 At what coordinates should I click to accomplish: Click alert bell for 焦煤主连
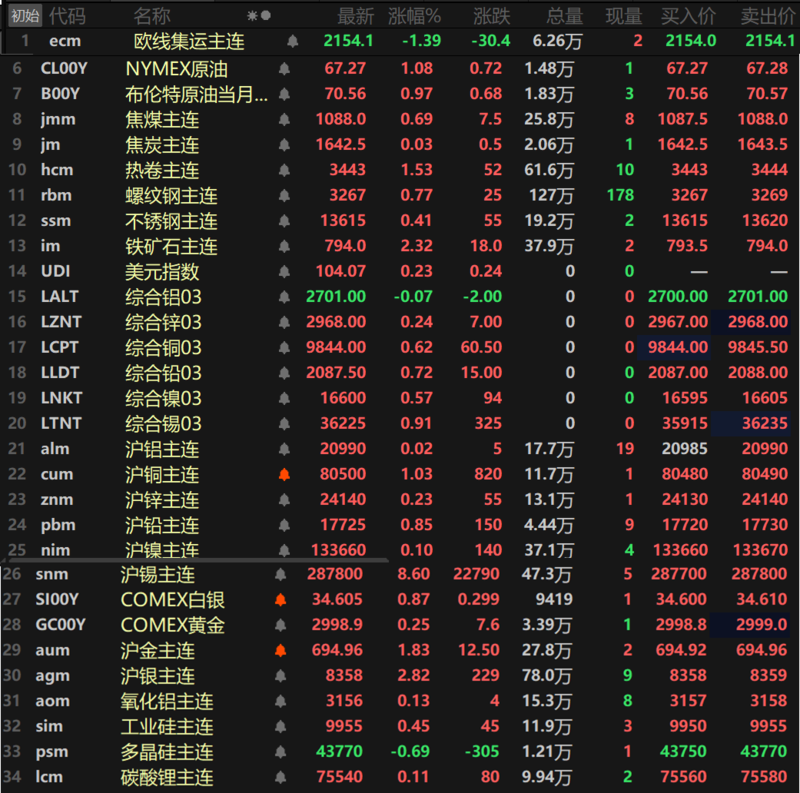coord(284,119)
